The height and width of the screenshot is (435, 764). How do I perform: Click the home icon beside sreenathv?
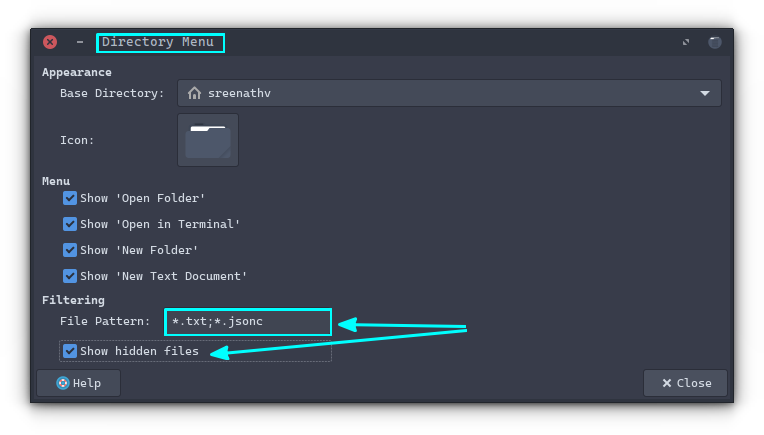pyautogui.click(x=195, y=93)
